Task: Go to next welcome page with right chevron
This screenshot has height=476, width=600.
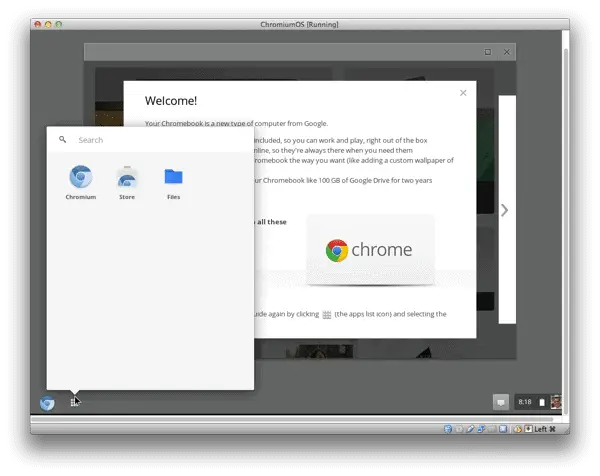Action: click(504, 210)
